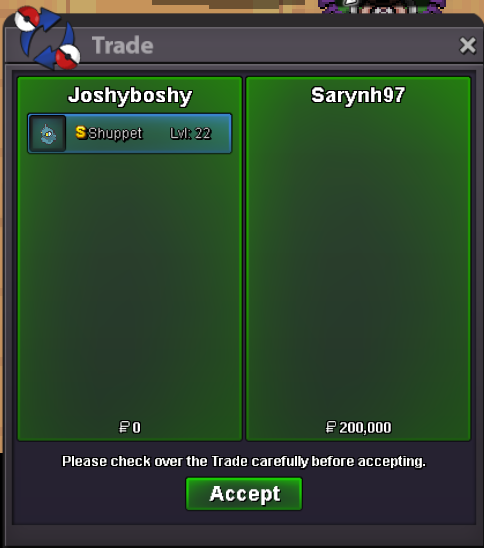Click empty area of Sarynh97's offer panel
The height and width of the screenshot is (548, 484).
pyautogui.click(x=358, y=262)
